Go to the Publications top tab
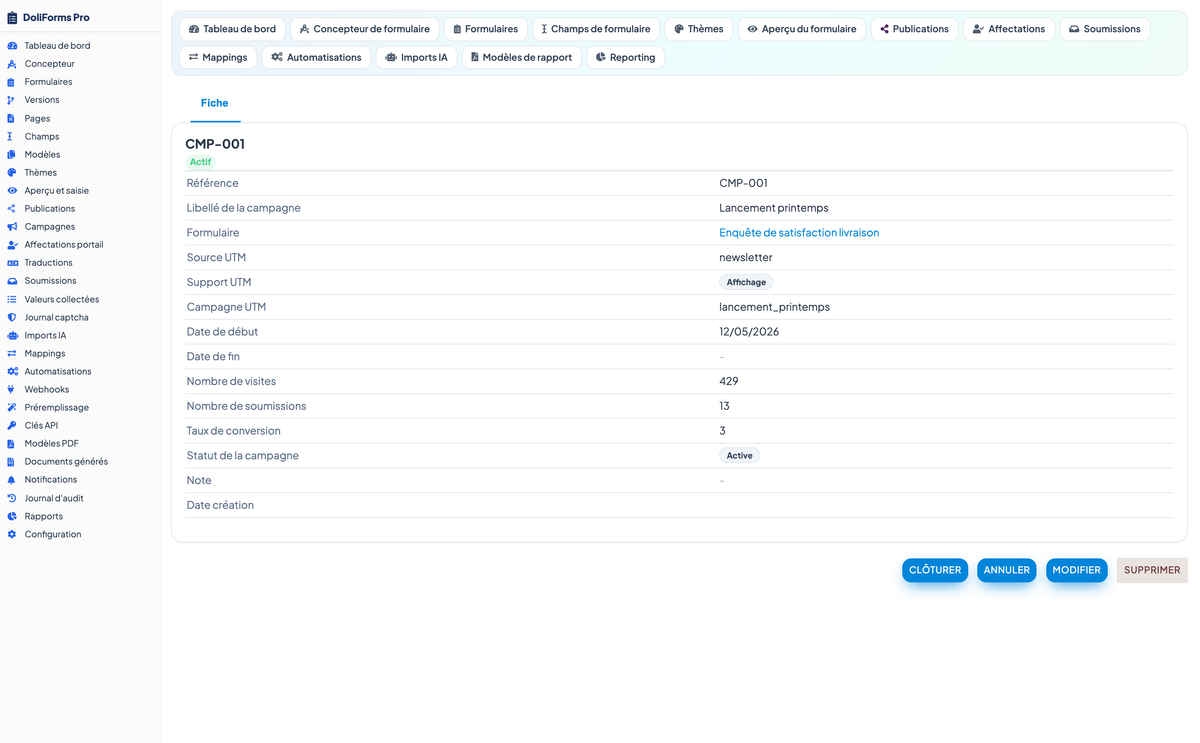Viewport: 1200px width, 743px height. pyautogui.click(x=915, y=29)
